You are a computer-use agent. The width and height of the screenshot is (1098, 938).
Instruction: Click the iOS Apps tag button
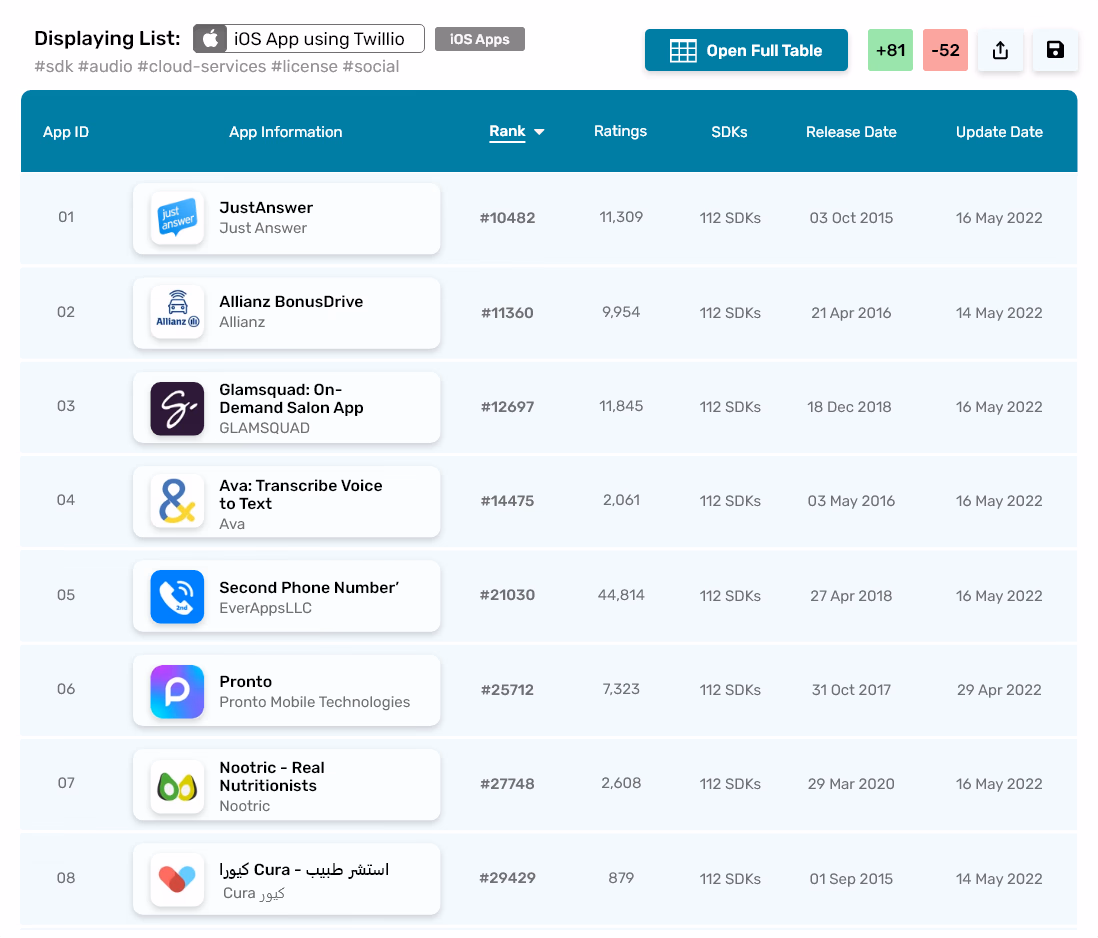pyautogui.click(x=480, y=39)
